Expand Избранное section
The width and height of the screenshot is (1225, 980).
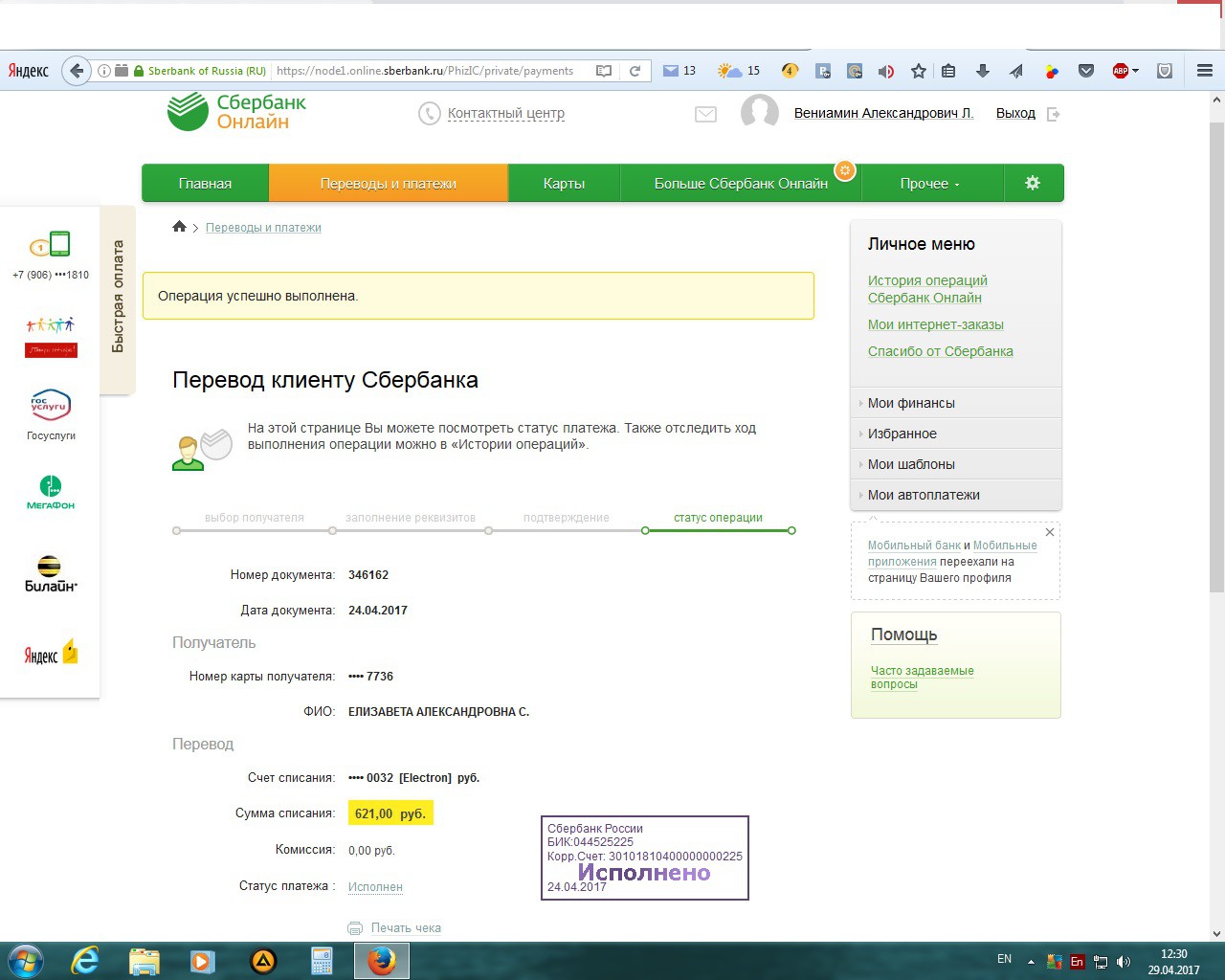[x=956, y=434]
